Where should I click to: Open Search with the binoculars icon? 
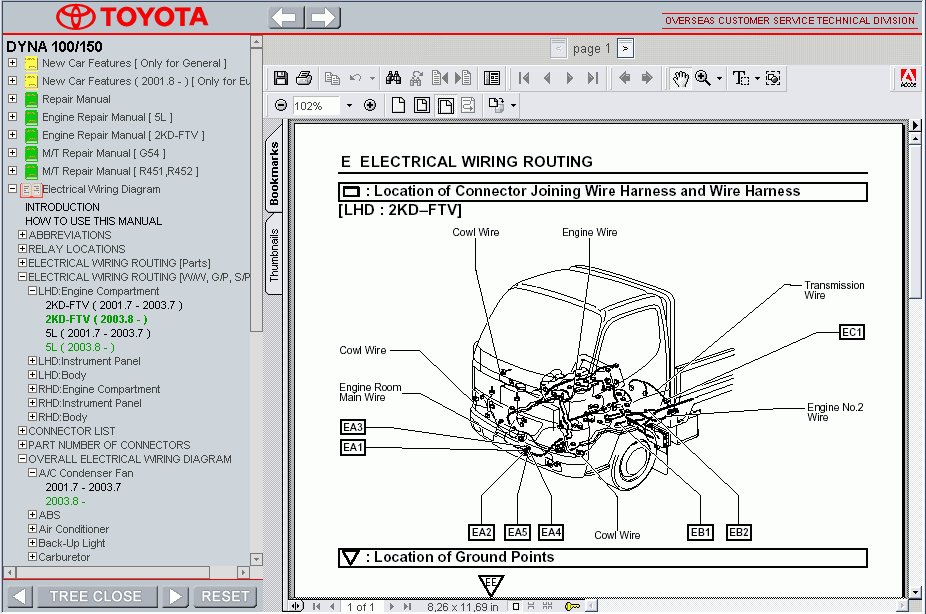coord(393,78)
